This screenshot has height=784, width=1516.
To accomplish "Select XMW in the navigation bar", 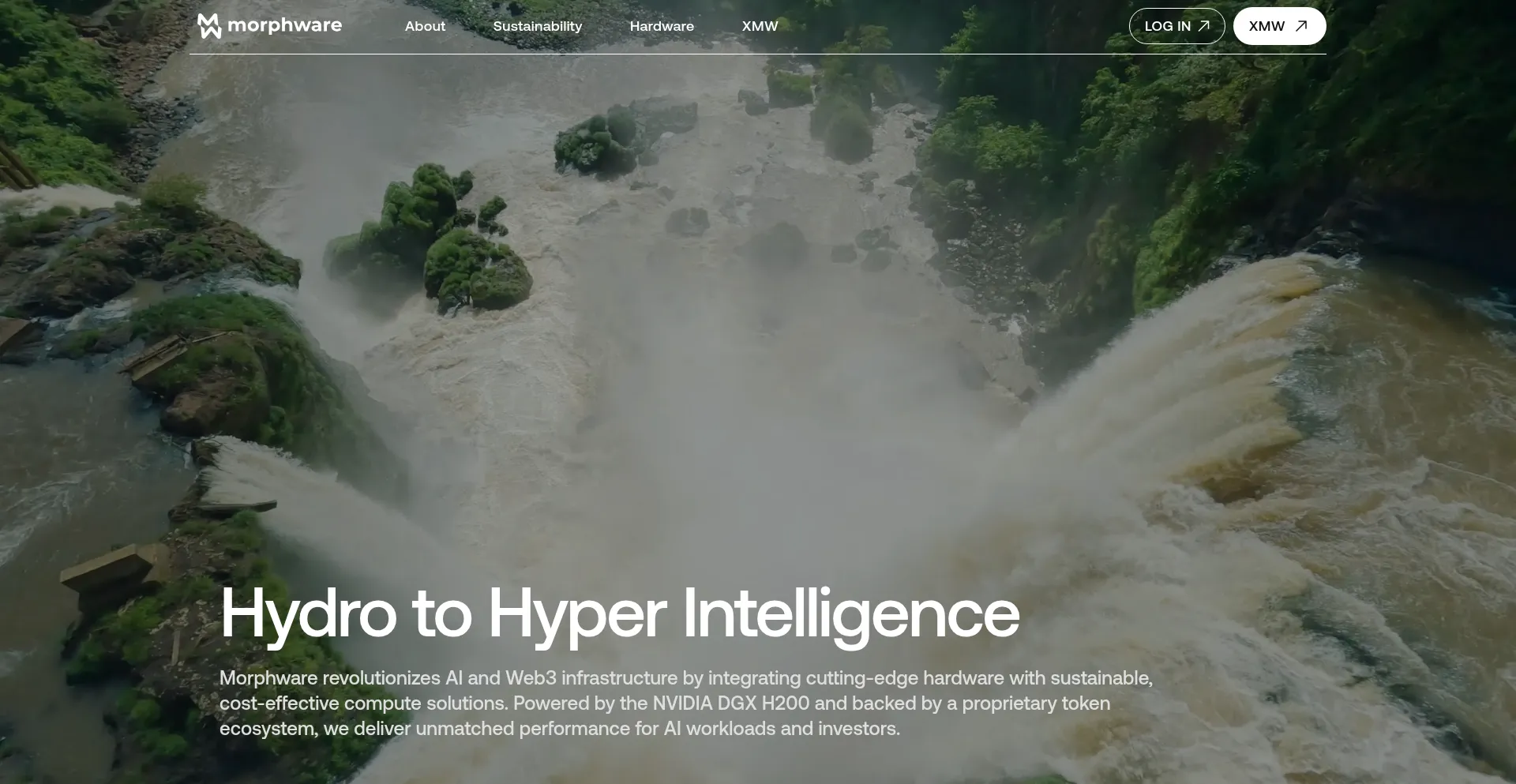I will [x=760, y=26].
